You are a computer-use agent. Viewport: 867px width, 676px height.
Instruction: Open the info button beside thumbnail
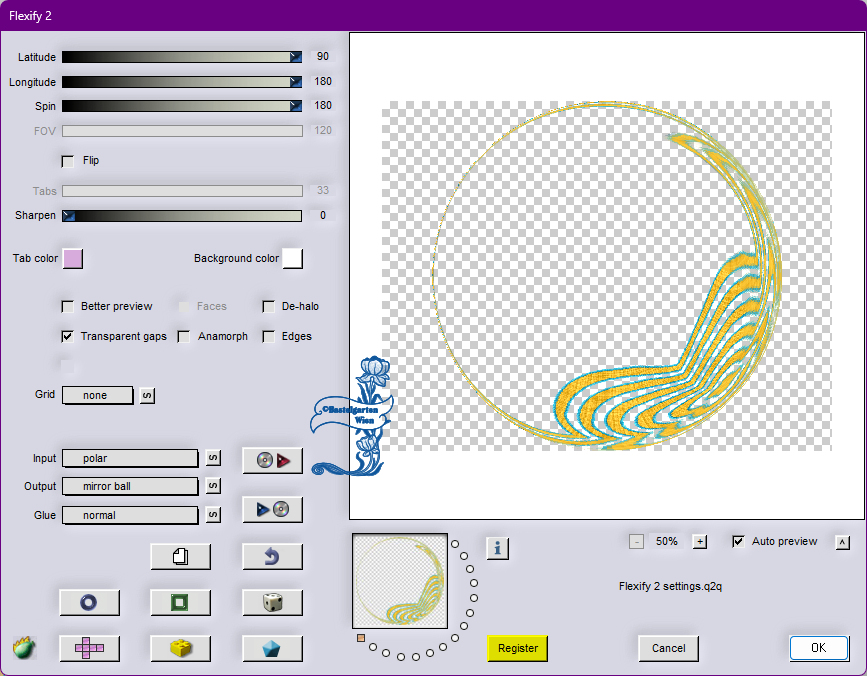pos(498,548)
